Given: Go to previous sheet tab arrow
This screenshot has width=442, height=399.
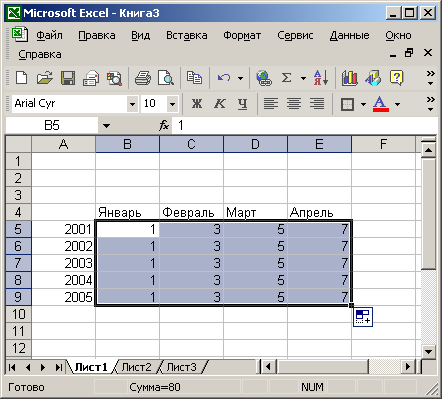Looking at the screenshot, I should coord(28,367).
